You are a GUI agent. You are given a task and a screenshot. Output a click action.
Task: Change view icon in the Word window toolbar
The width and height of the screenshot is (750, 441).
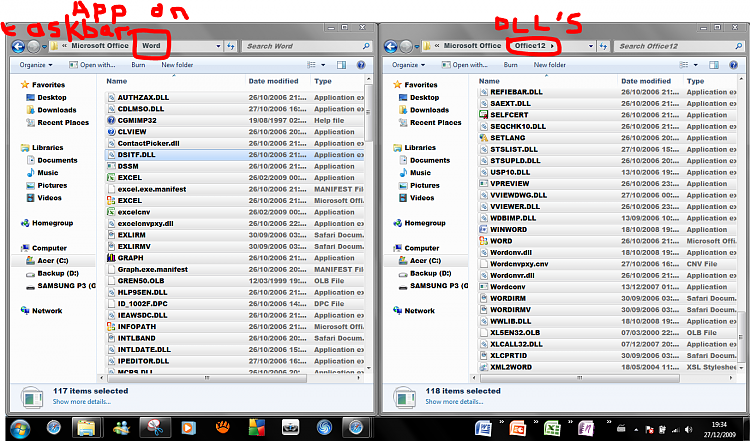tap(311, 65)
